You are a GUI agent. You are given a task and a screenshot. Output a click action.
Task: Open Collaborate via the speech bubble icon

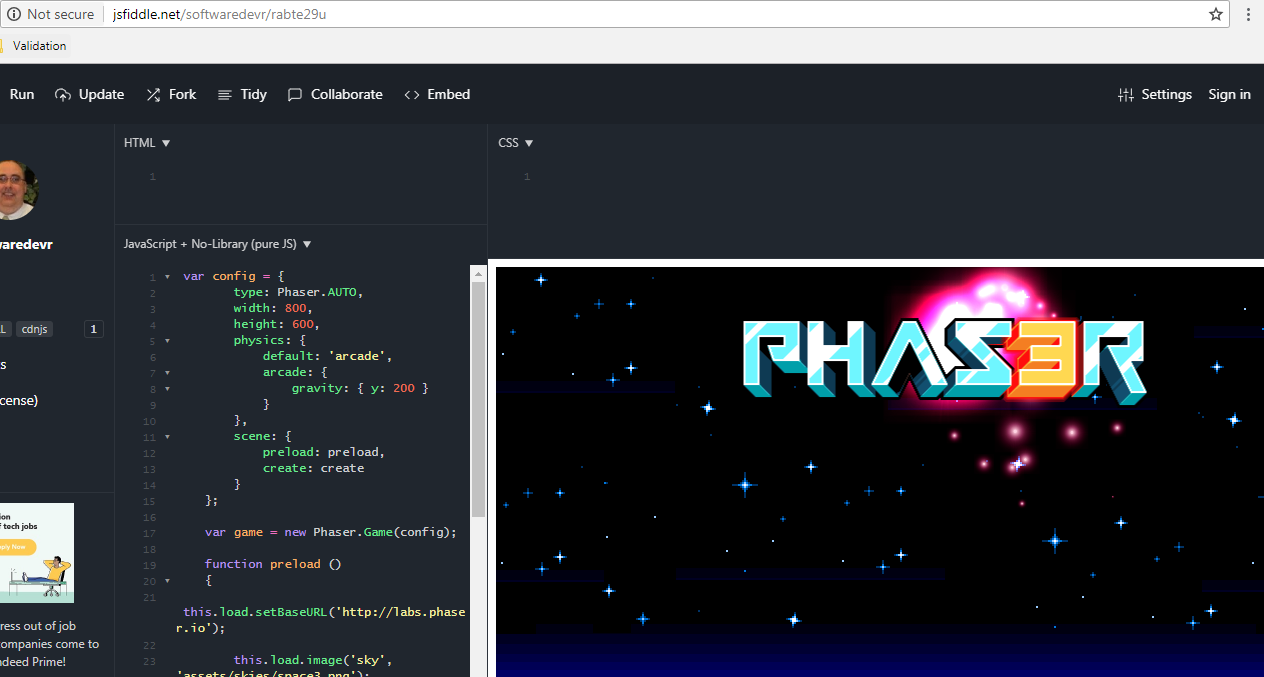click(294, 94)
